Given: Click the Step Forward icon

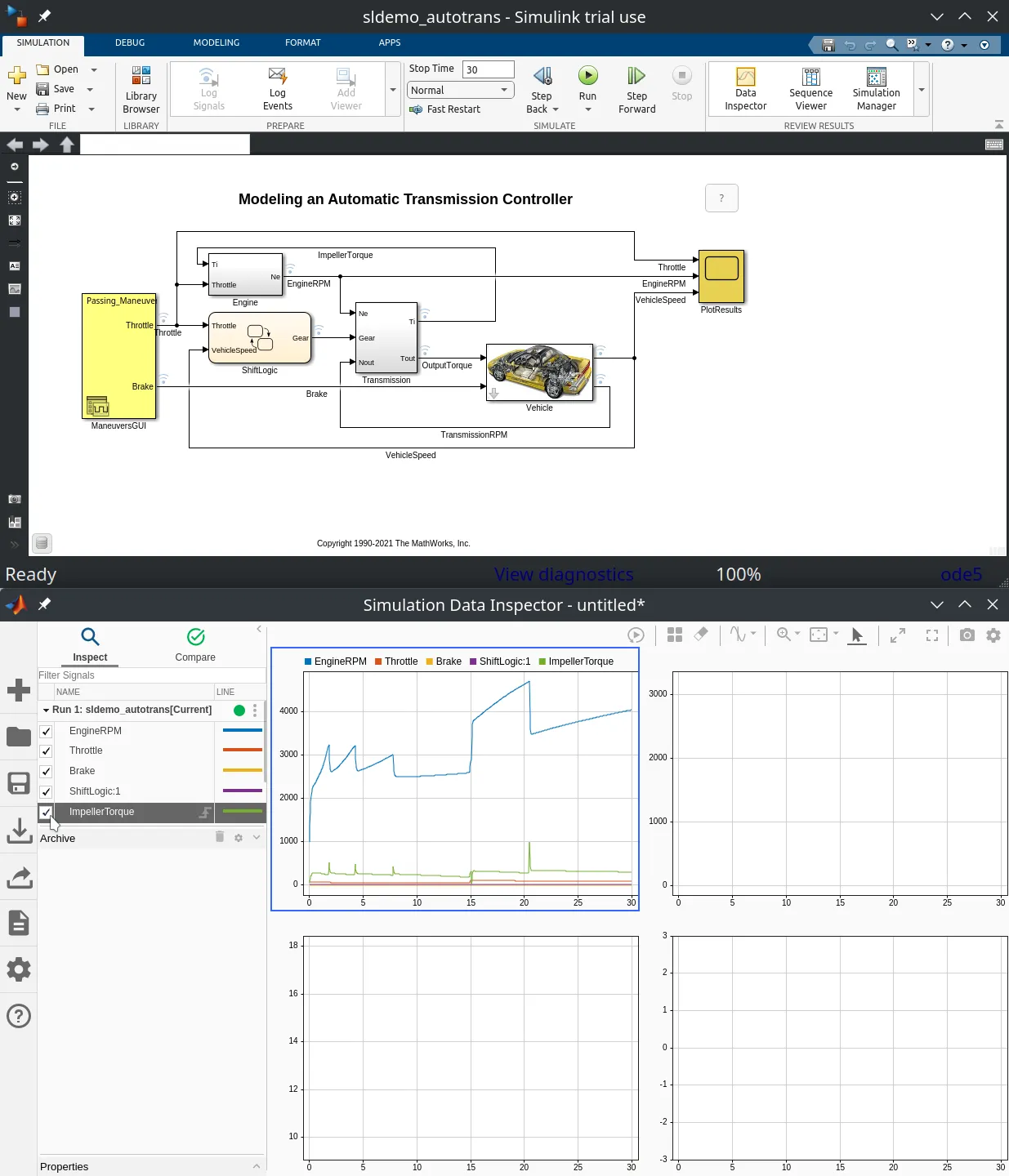Looking at the screenshot, I should click(636, 76).
